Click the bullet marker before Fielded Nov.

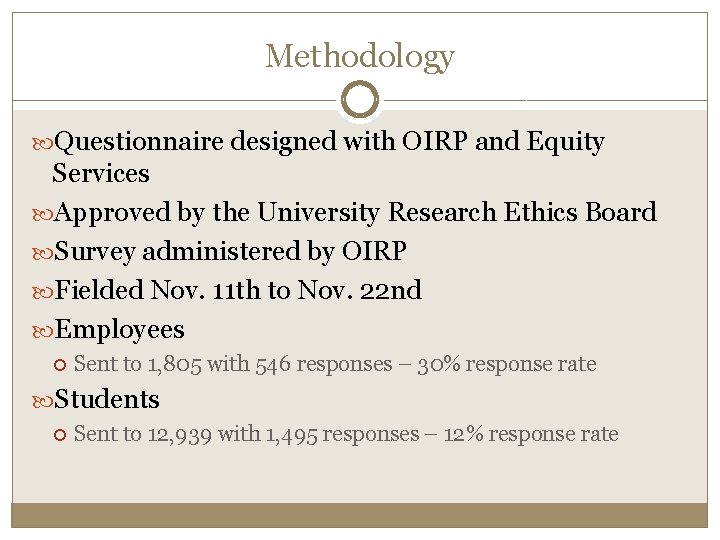pyautogui.click(x=44, y=291)
